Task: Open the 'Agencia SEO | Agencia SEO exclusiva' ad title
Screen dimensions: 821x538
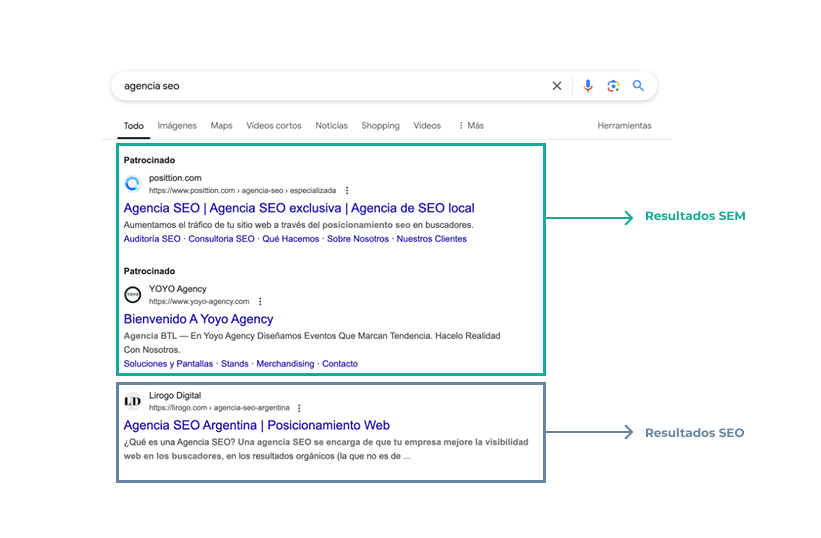Action: click(299, 208)
